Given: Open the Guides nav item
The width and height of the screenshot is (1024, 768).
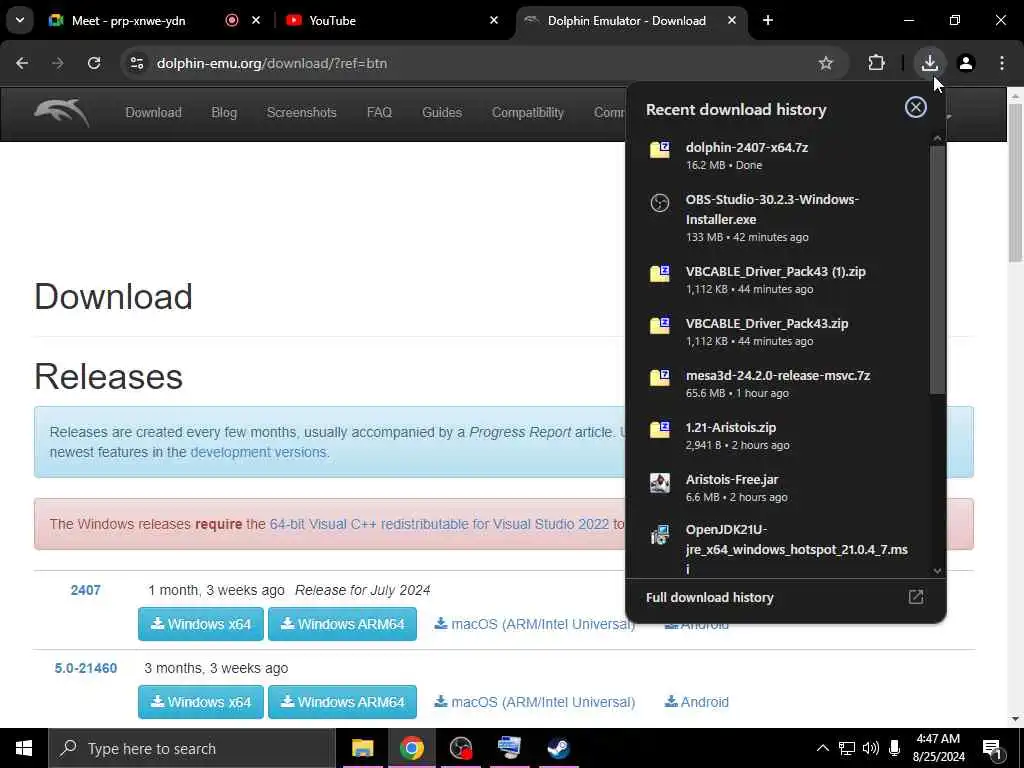Looking at the screenshot, I should pyautogui.click(x=442, y=112).
